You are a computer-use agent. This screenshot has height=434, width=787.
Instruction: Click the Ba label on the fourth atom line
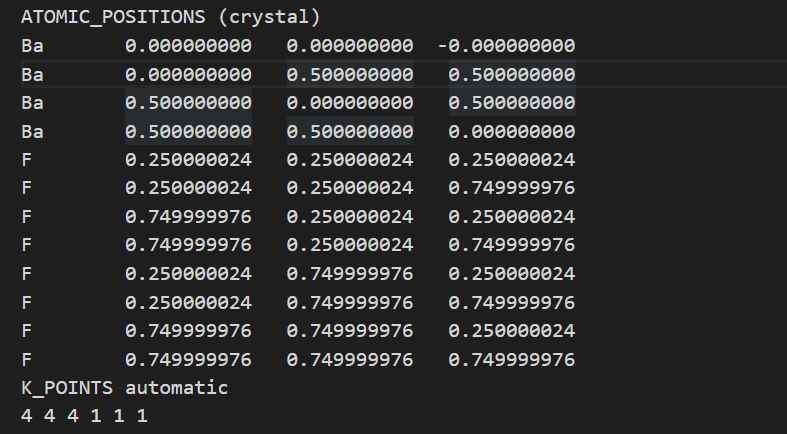32,131
